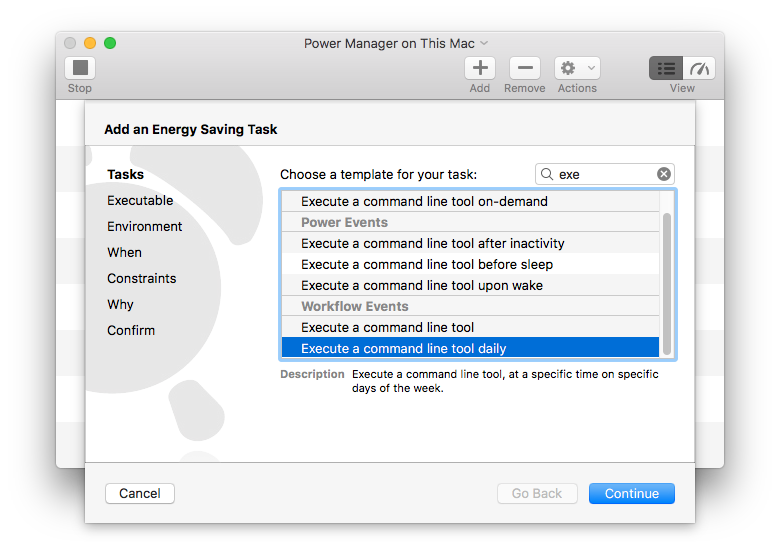Click the Continue button
780x548 pixels.
[x=632, y=493]
